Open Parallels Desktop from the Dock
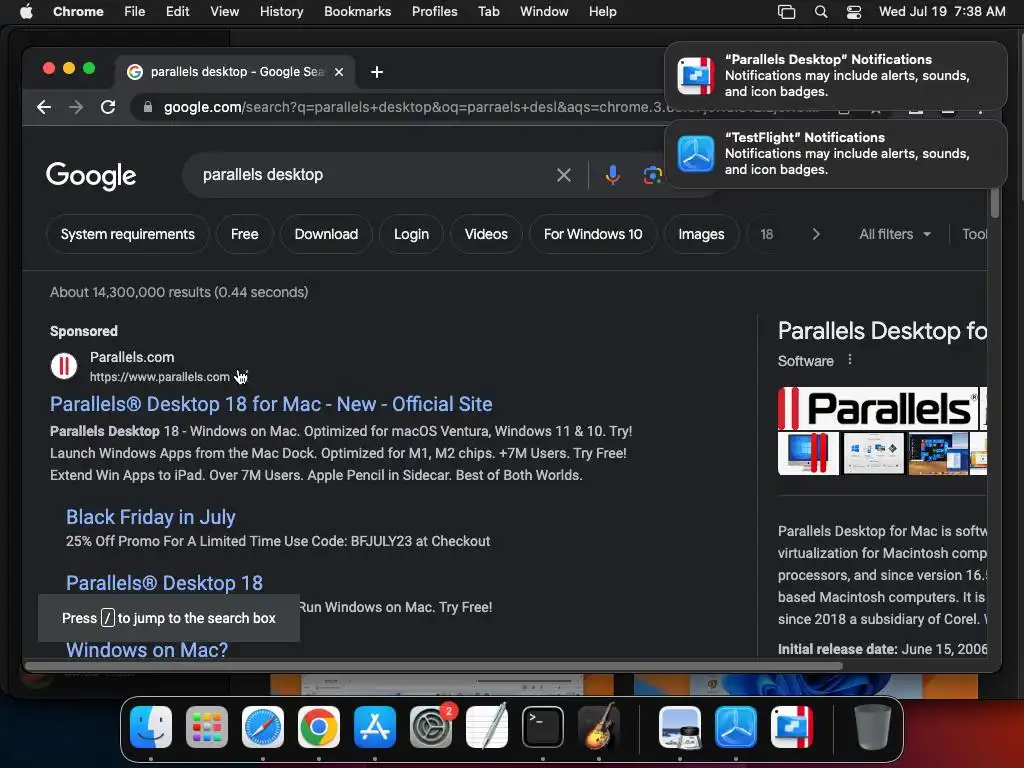This screenshot has width=1024, height=768. click(792, 727)
